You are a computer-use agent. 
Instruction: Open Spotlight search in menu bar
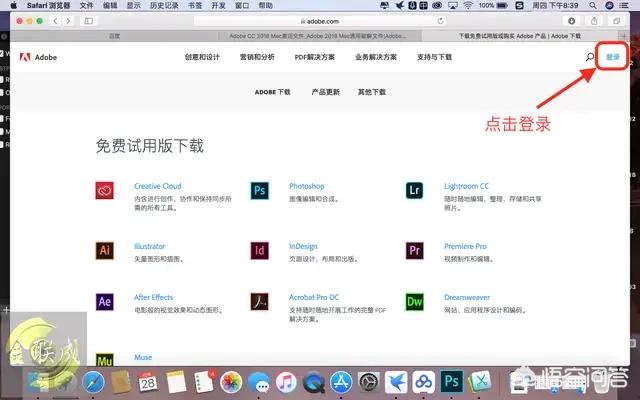[593, 5]
